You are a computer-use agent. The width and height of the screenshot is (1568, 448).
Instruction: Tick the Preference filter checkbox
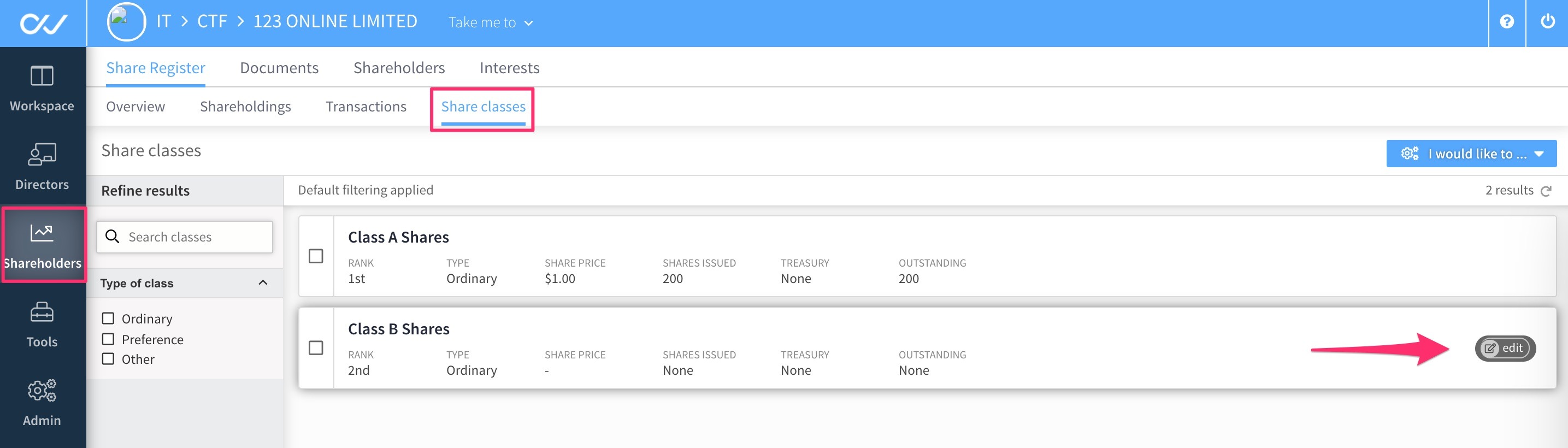coord(108,339)
